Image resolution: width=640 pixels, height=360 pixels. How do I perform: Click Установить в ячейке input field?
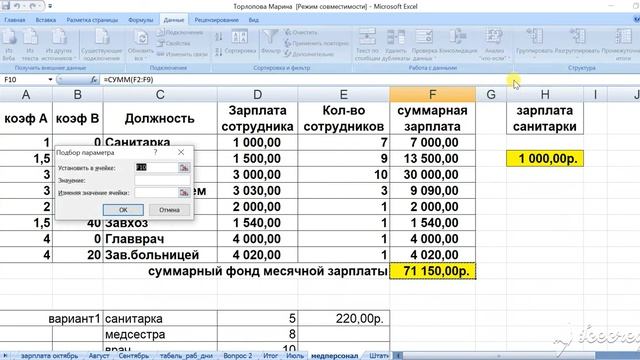point(156,168)
